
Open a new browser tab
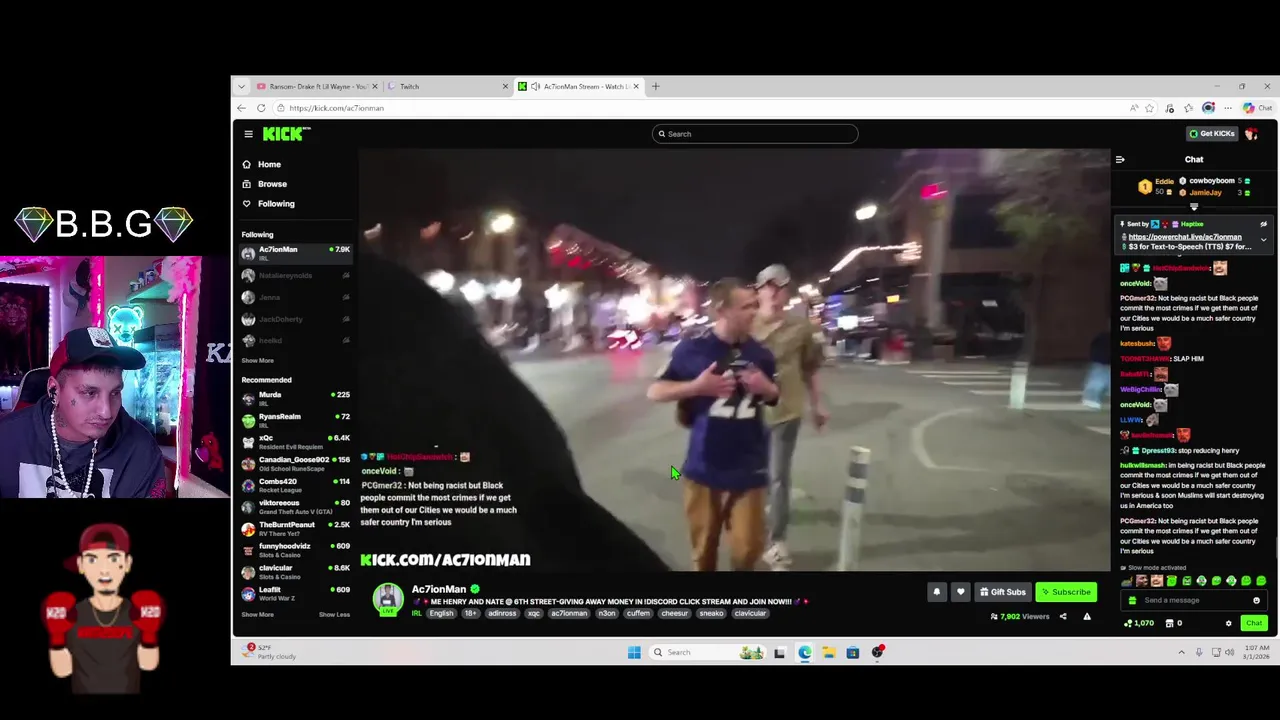click(x=656, y=86)
